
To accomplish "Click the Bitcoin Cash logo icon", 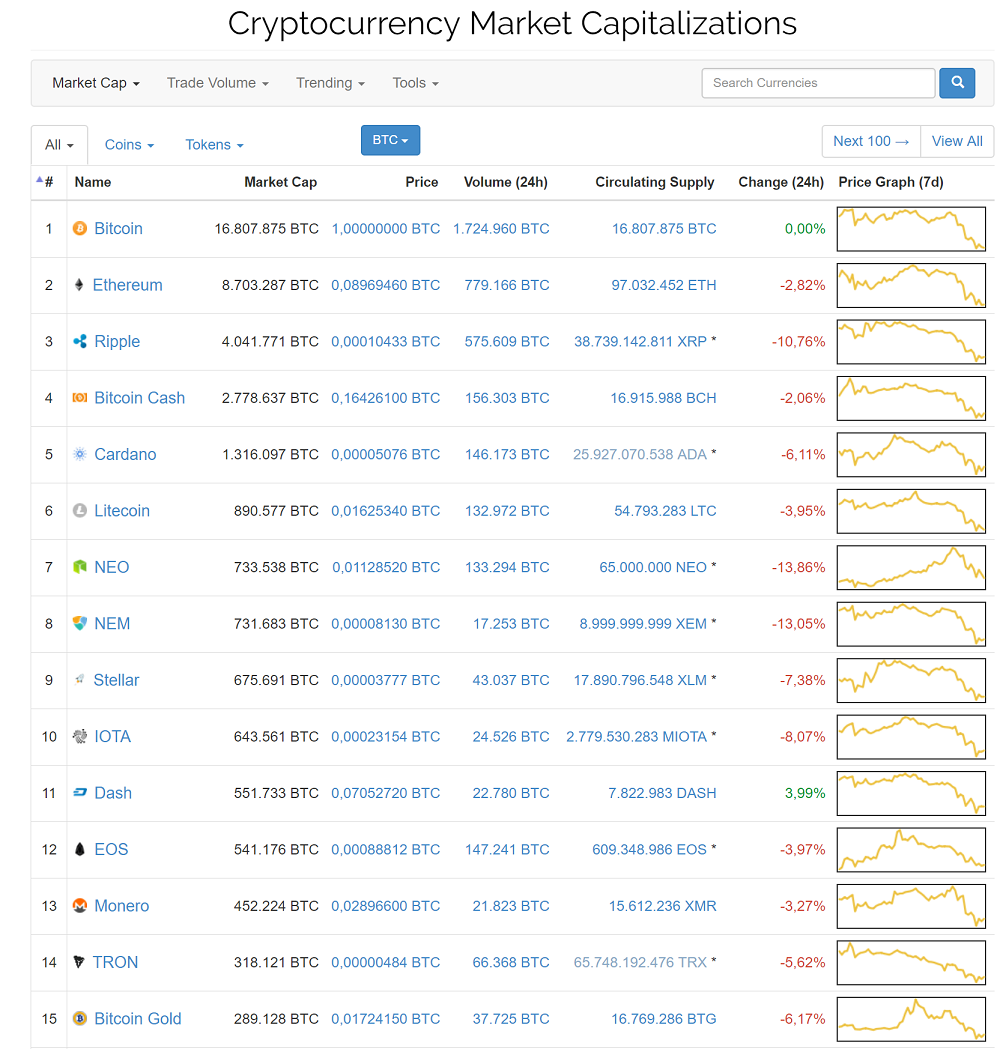I will click(x=80, y=397).
